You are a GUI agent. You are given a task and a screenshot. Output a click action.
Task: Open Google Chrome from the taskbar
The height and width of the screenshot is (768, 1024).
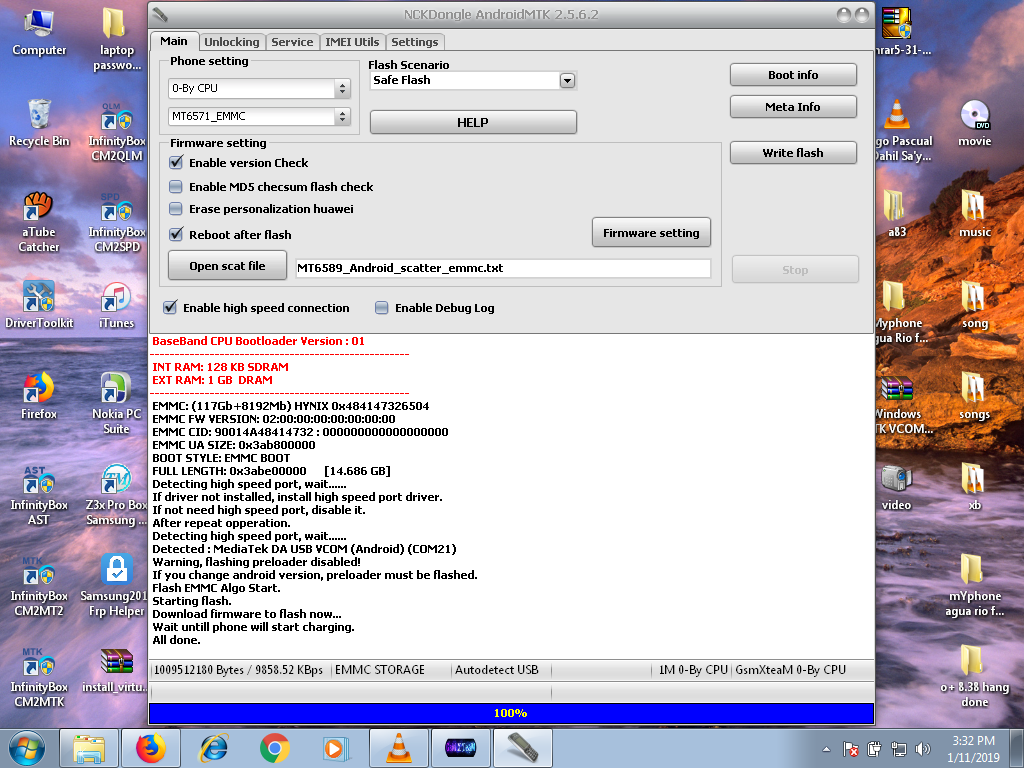(275, 748)
